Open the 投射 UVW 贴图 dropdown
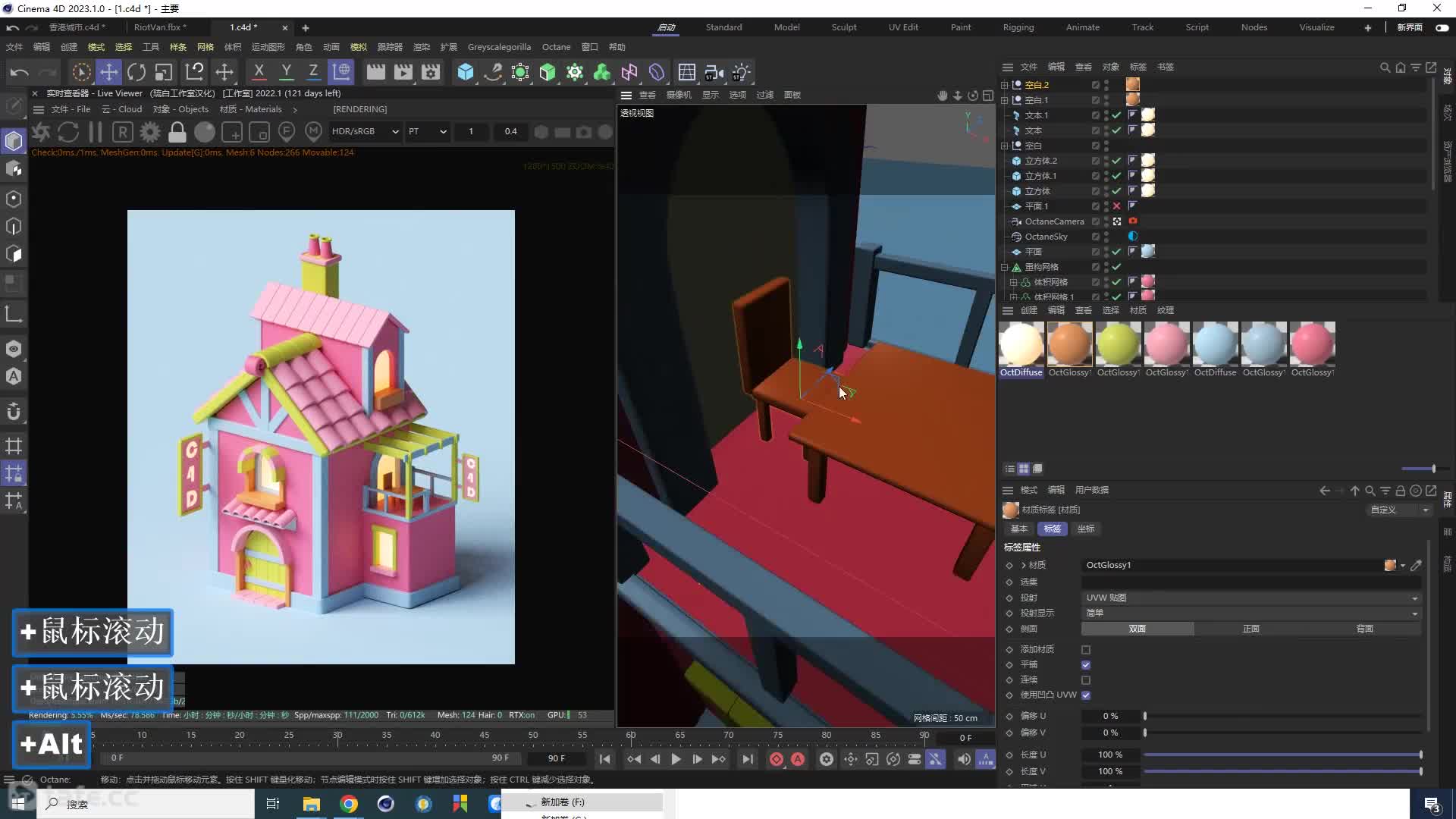The height and width of the screenshot is (819, 1456). 1251,598
